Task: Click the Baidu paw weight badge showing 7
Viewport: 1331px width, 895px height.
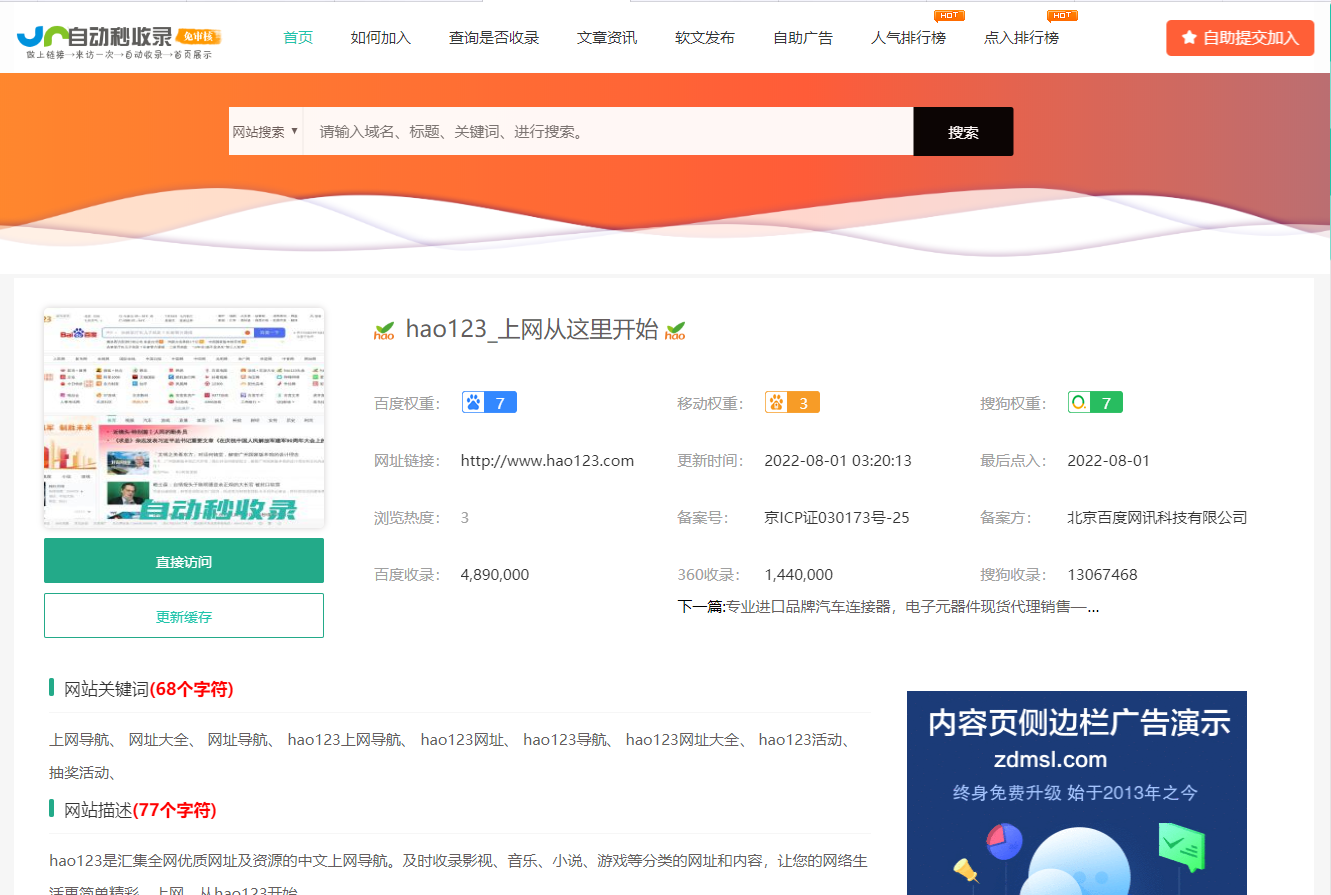Action: click(x=489, y=403)
